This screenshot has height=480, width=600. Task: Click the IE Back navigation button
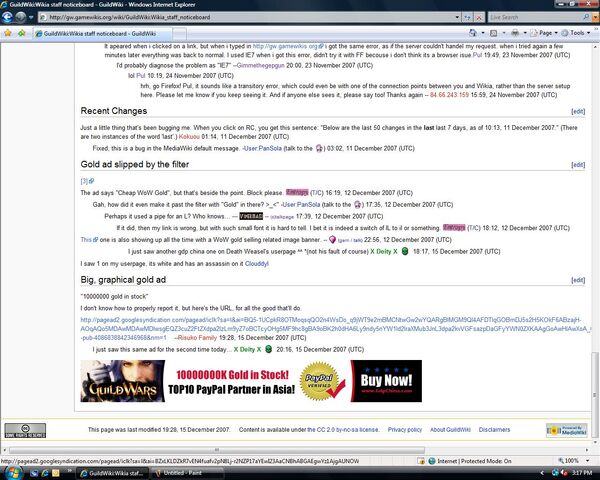pyautogui.click(x=7, y=17)
